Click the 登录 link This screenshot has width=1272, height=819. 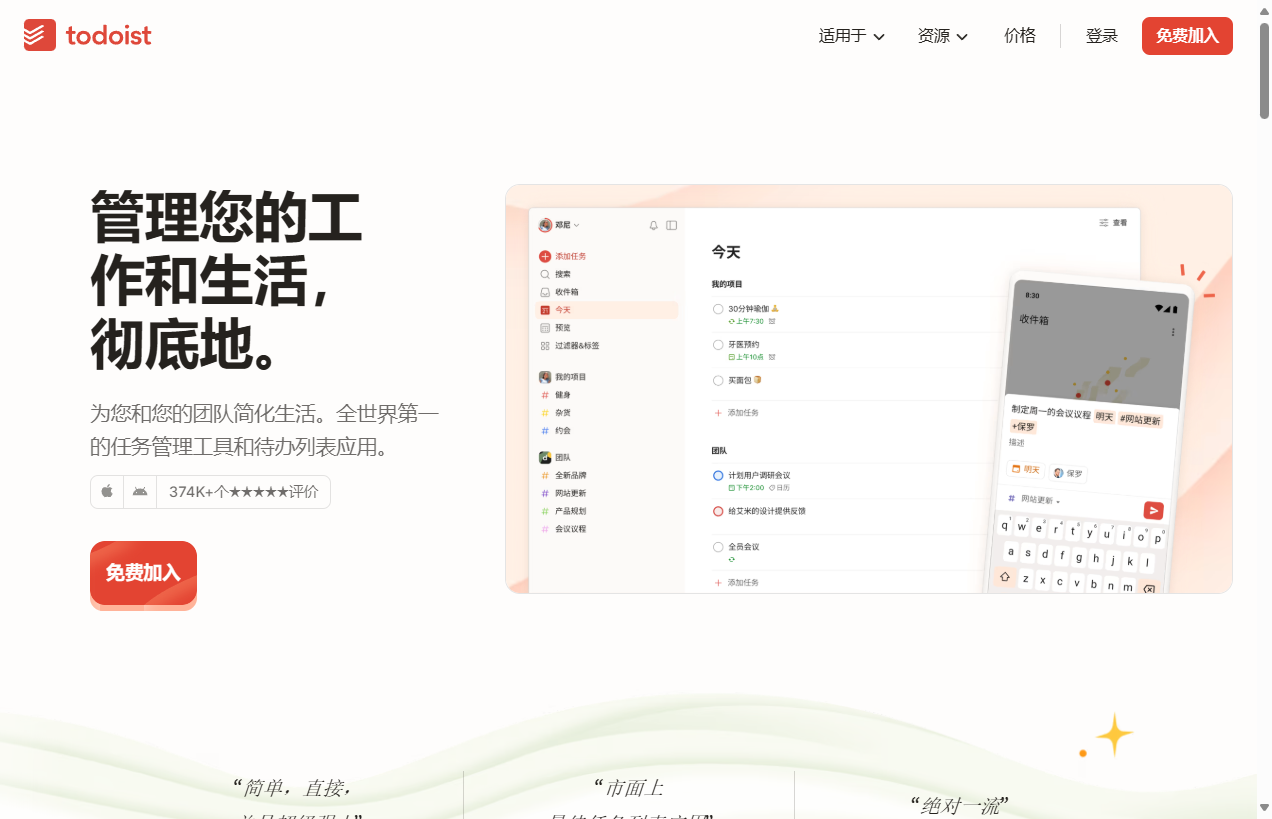[x=1101, y=36]
